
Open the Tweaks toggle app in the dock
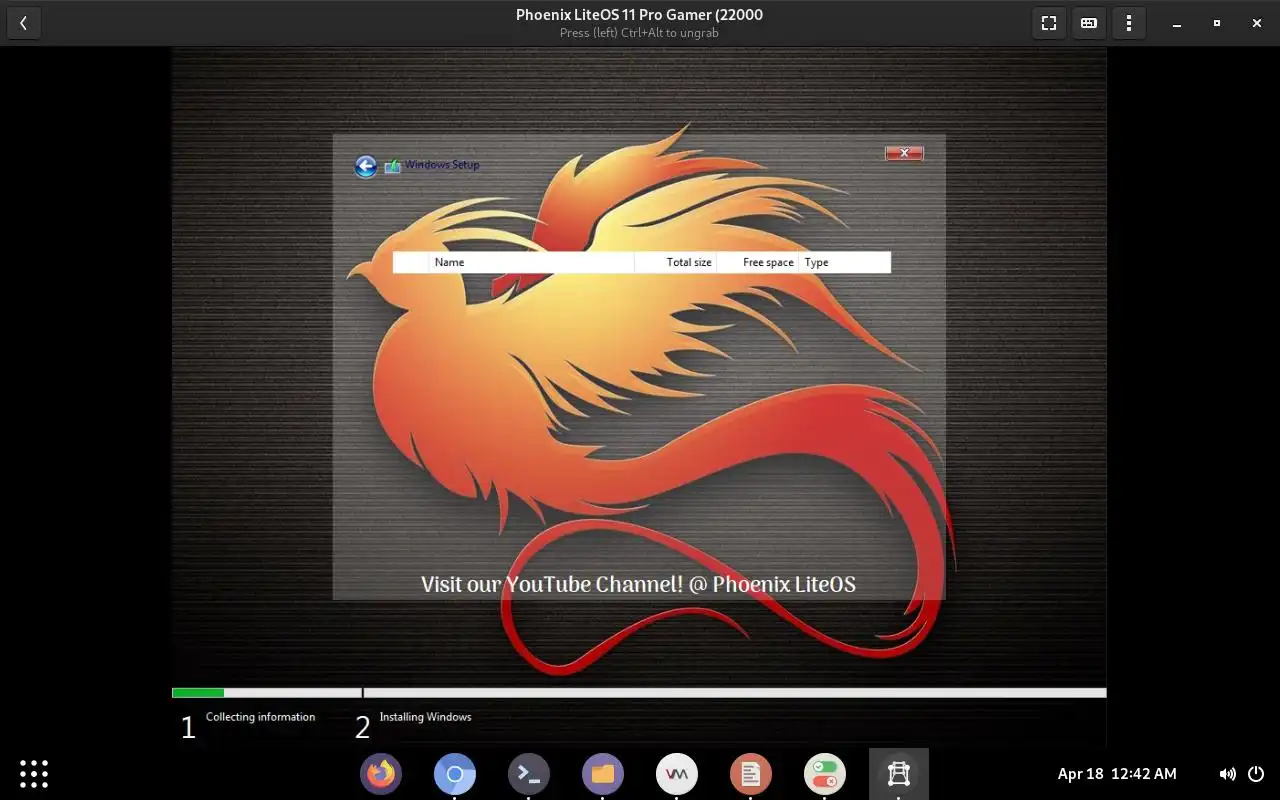click(825, 774)
